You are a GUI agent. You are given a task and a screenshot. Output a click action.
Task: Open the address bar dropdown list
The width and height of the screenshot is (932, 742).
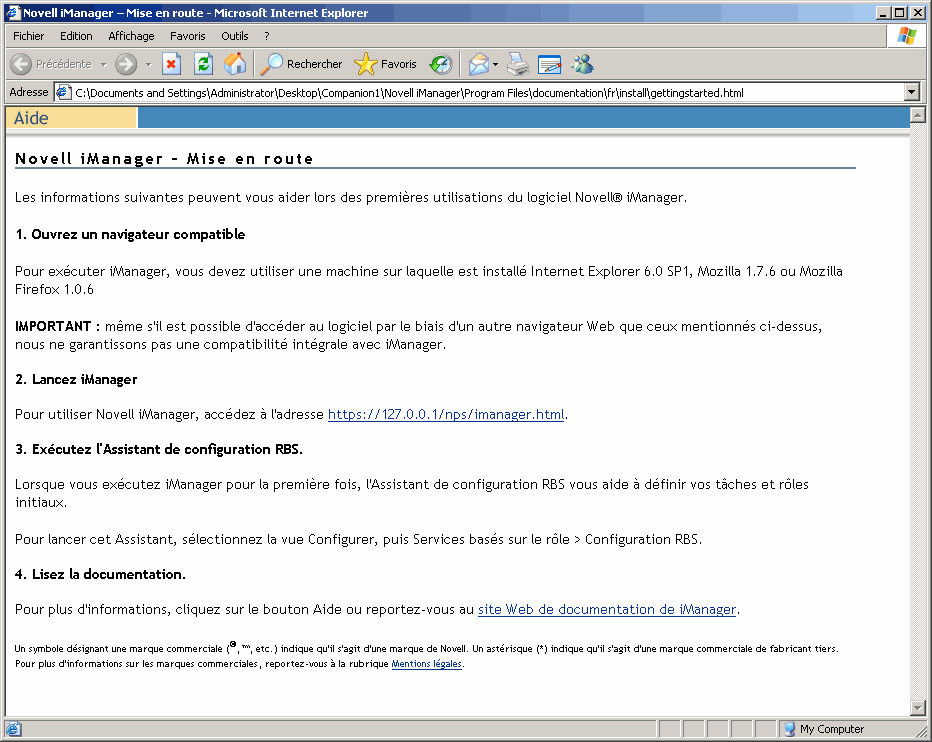(x=911, y=91)
